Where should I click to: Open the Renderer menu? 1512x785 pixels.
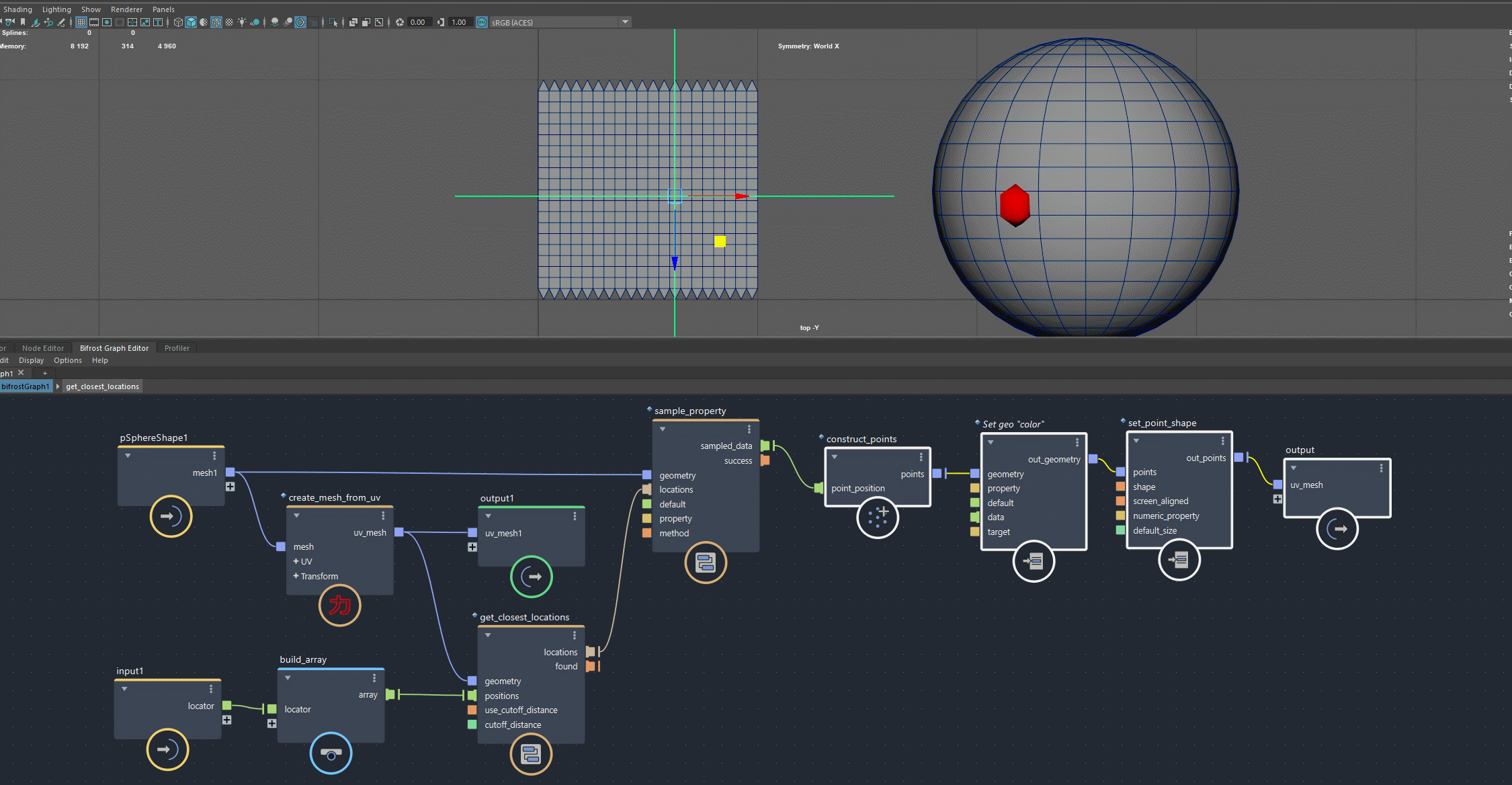point(126,9)
